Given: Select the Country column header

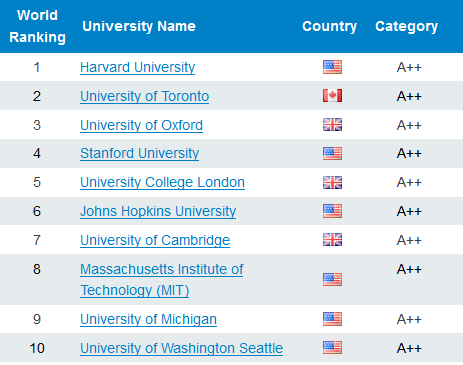Looking at the screenshot, I should [x=329, y=26].
